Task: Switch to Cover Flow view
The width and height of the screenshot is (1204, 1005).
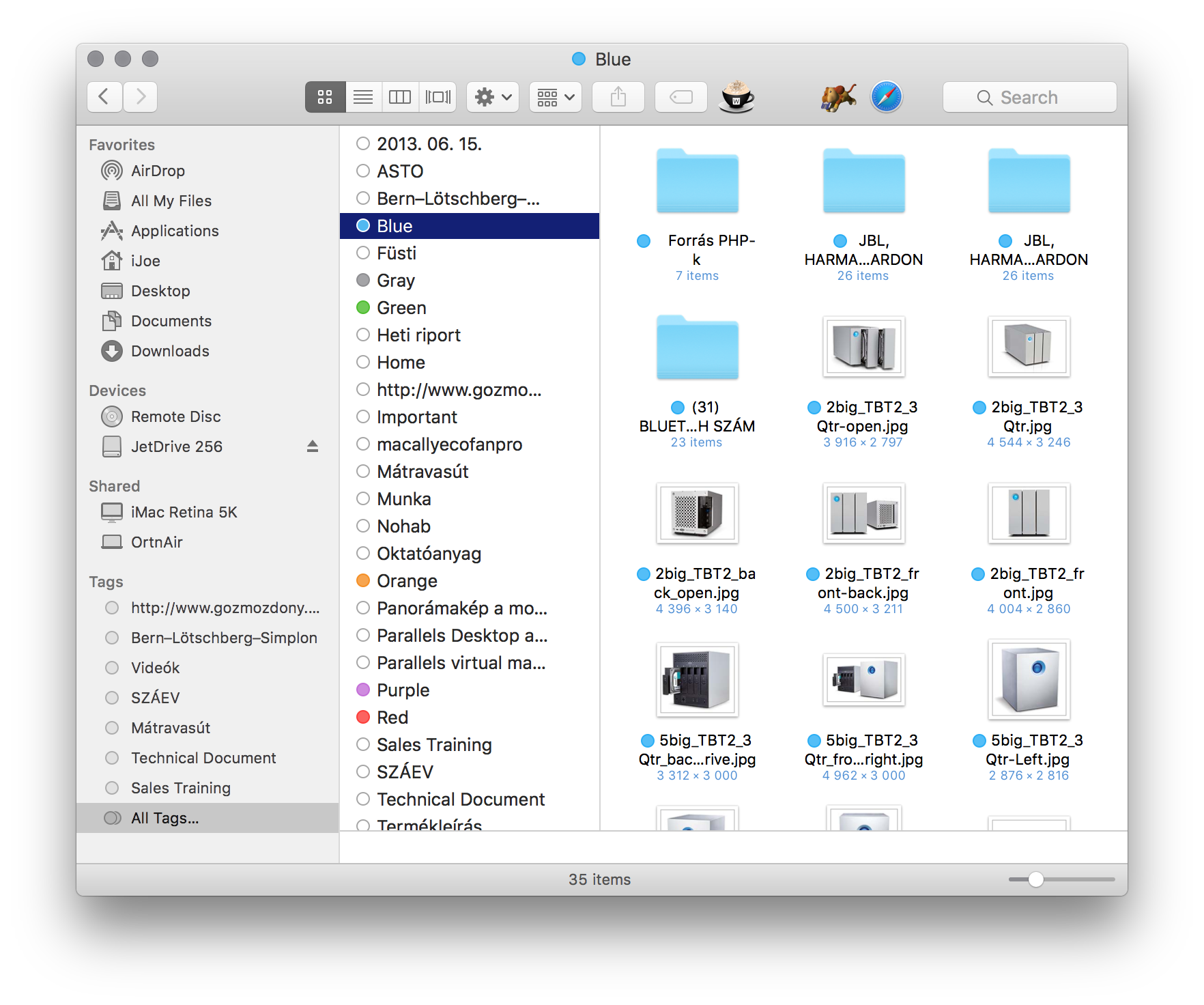Action: click(438, 97)
